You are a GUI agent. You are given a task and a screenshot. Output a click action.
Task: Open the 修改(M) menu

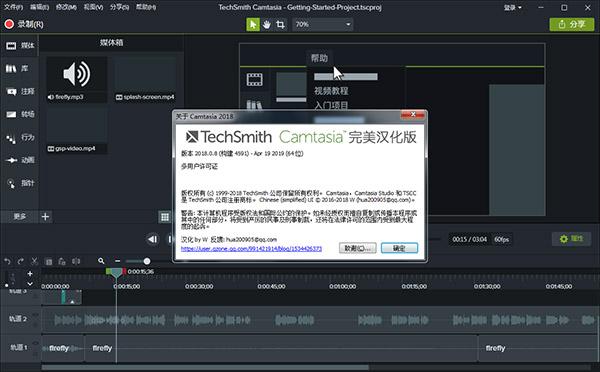pos(66,7)
